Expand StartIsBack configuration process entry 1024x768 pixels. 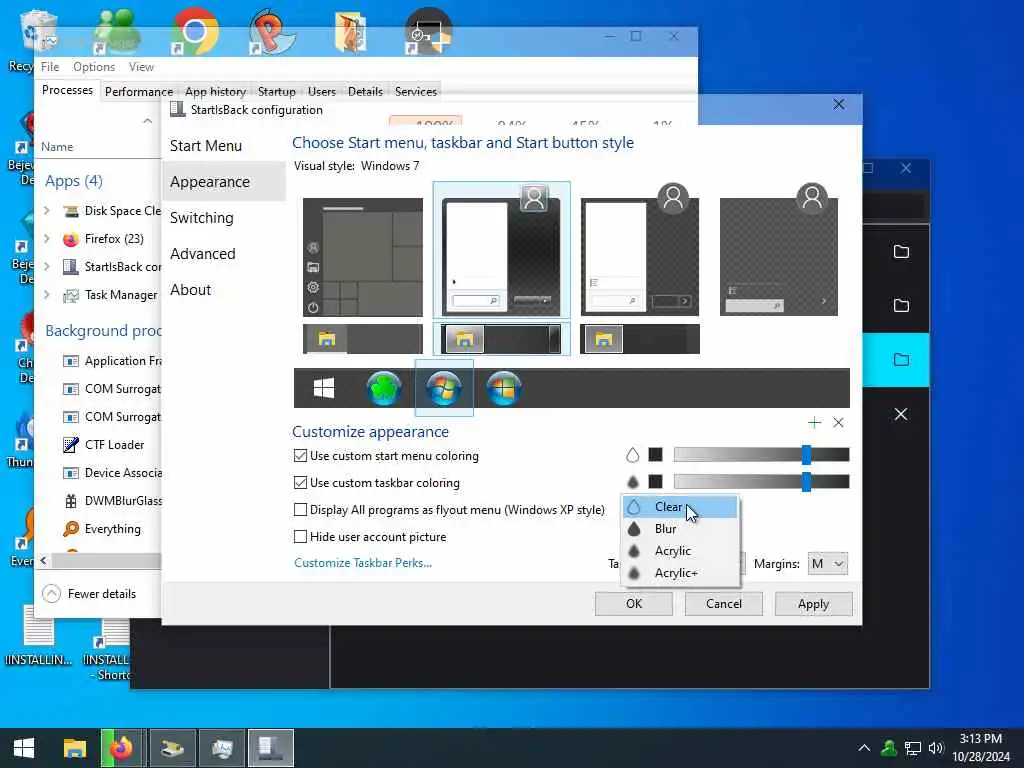(47, 266)
